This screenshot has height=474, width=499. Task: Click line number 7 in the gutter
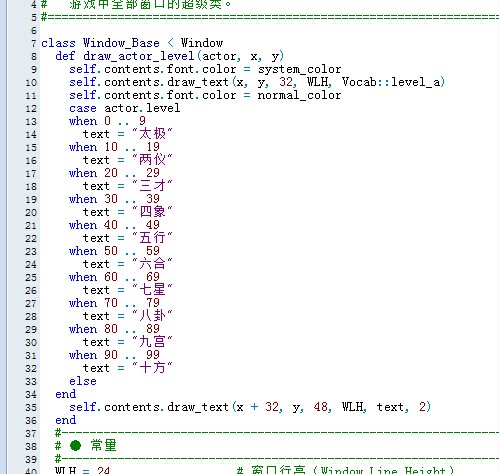click(34, 44)
